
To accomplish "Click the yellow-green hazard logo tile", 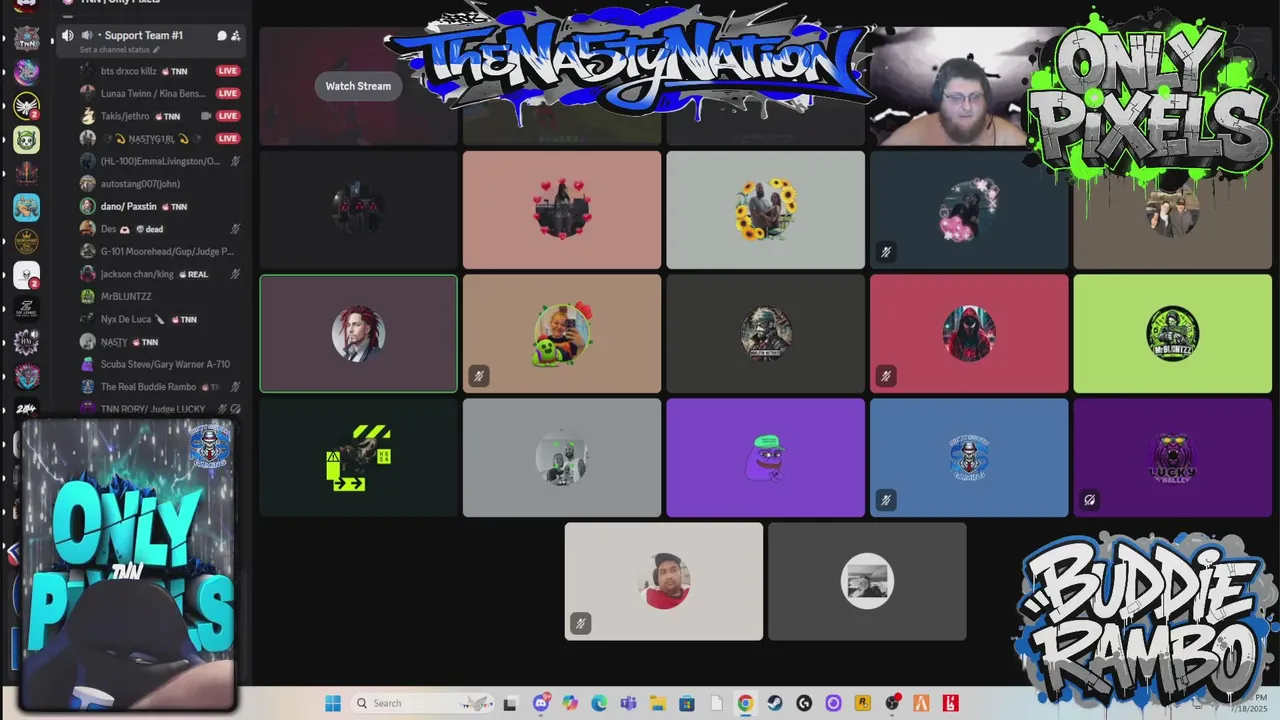I will [x=358, y=458].
